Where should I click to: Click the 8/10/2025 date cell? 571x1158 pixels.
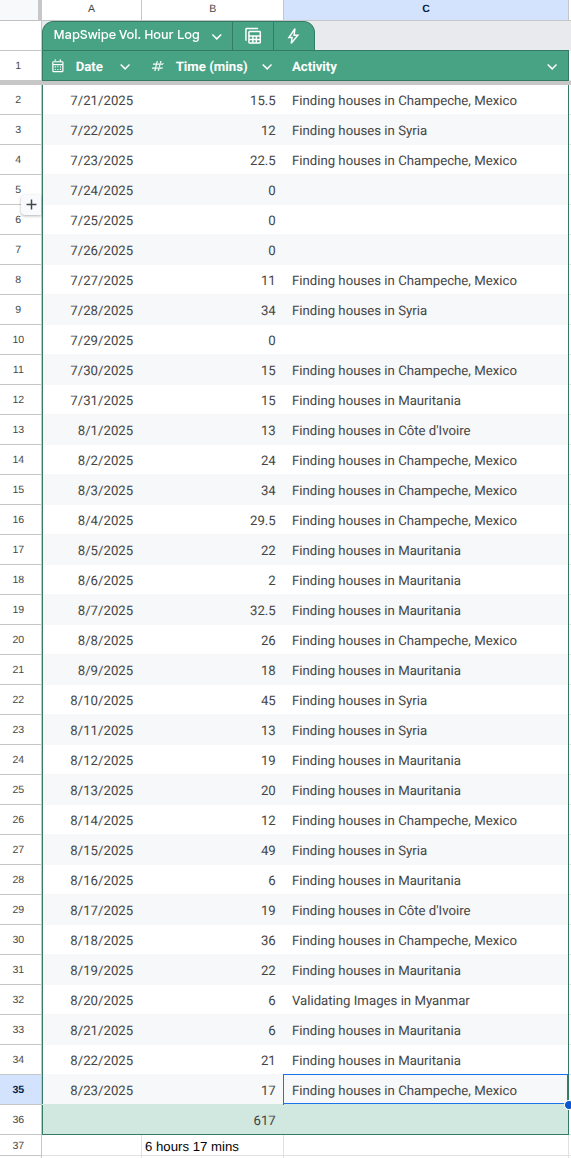tap(92, 700)
